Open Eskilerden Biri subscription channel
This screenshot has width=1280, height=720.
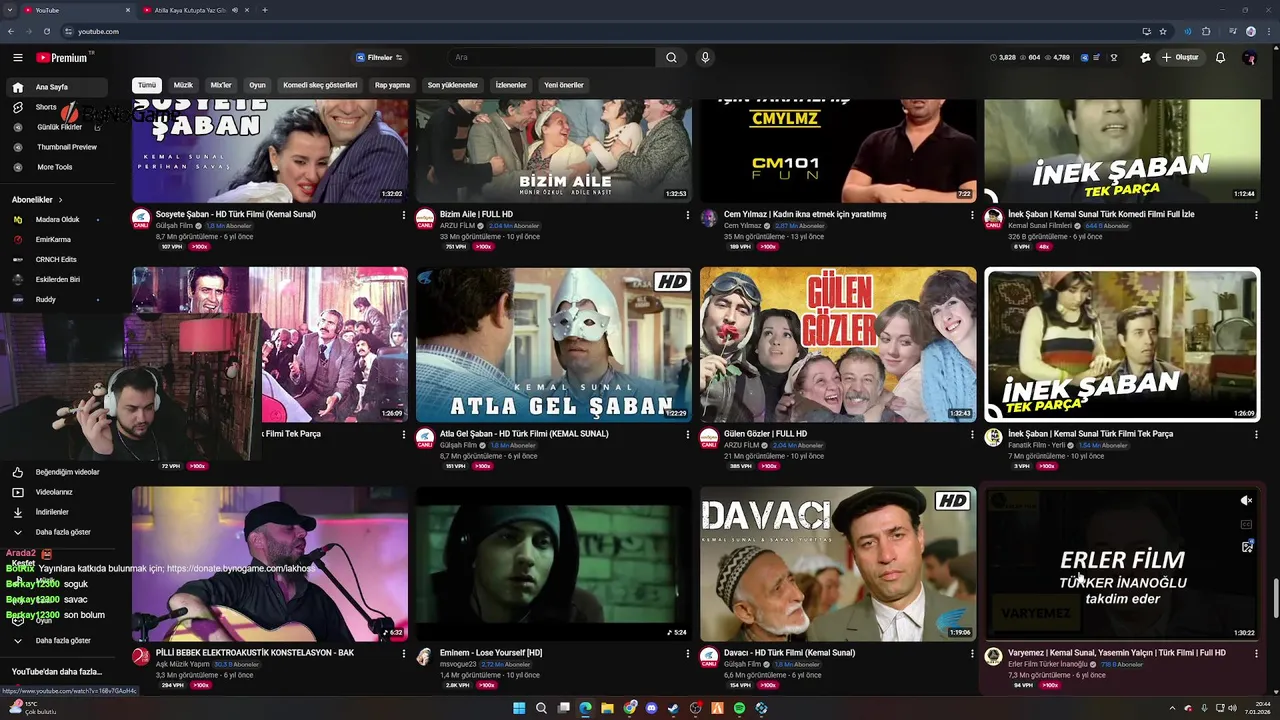point(58,280)
